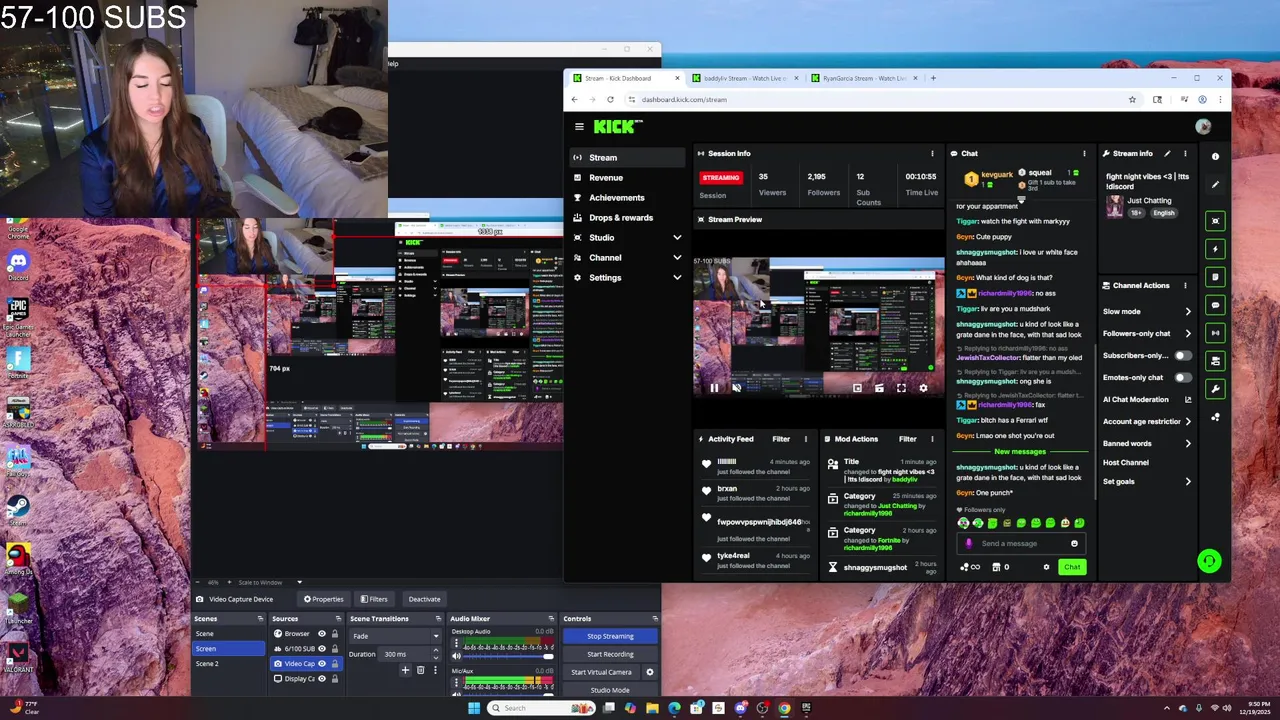The width and height of the screenshot is (1280, 720).
Task: Expand the Channel sidebar section
Action: click(677, 257)
